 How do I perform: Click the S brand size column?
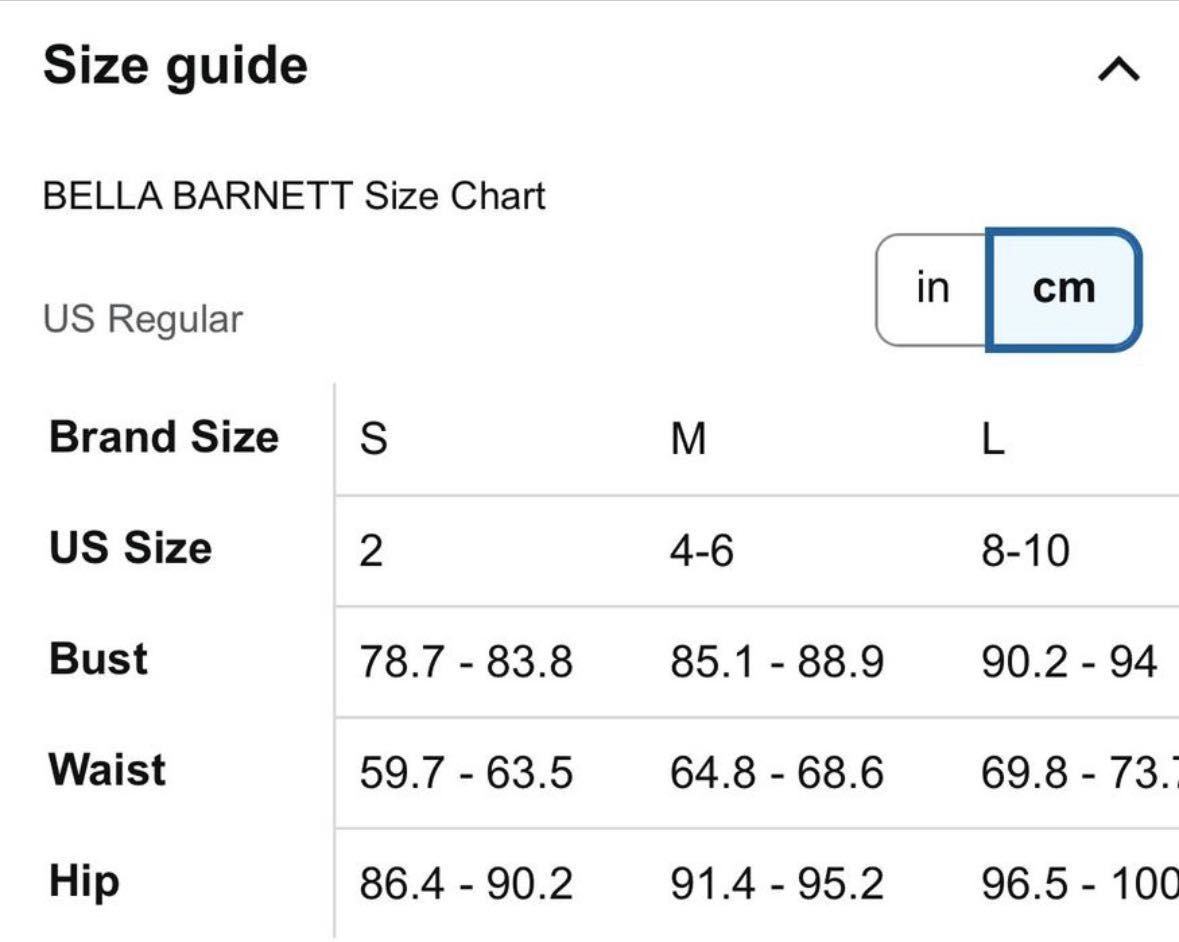point(374,439)
